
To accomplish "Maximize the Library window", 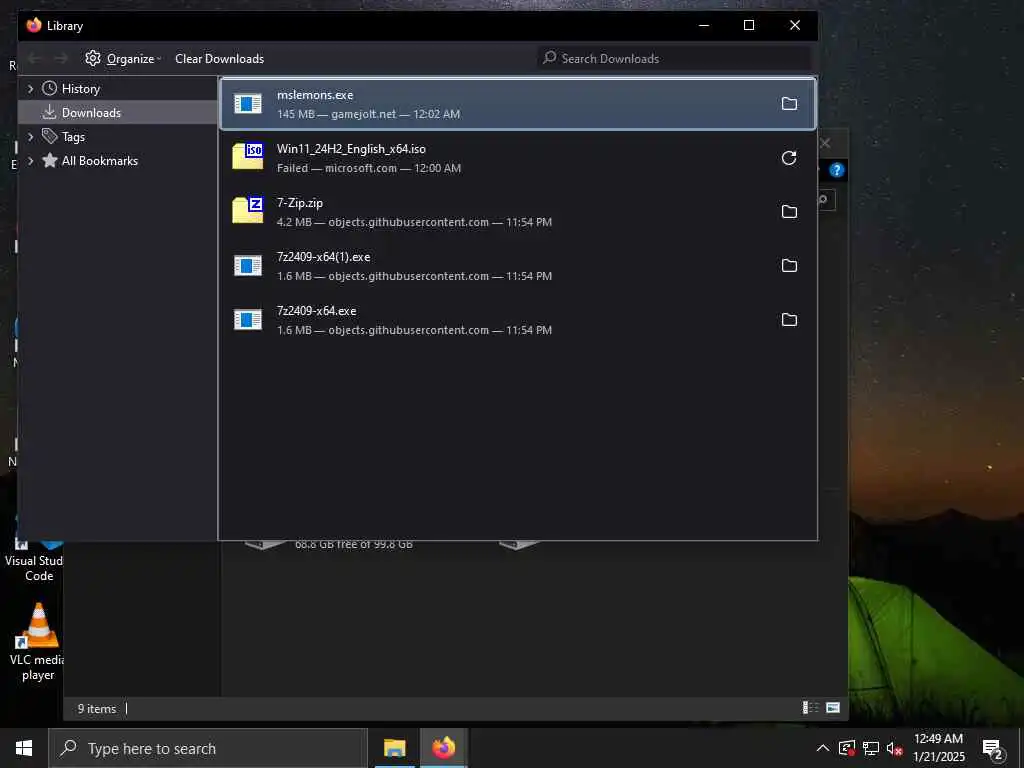I will point(749,25).
